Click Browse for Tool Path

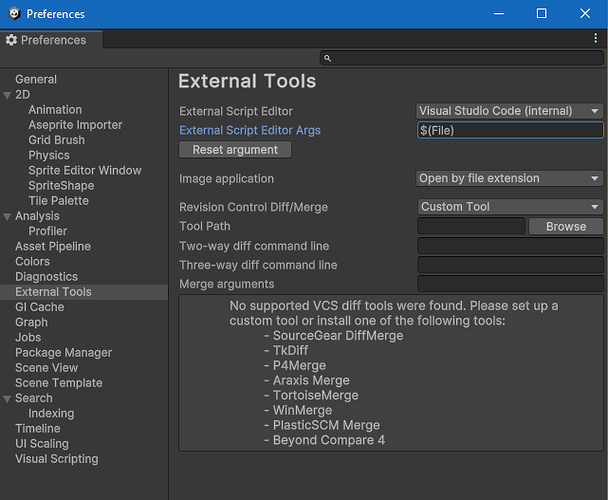point(566,227)
